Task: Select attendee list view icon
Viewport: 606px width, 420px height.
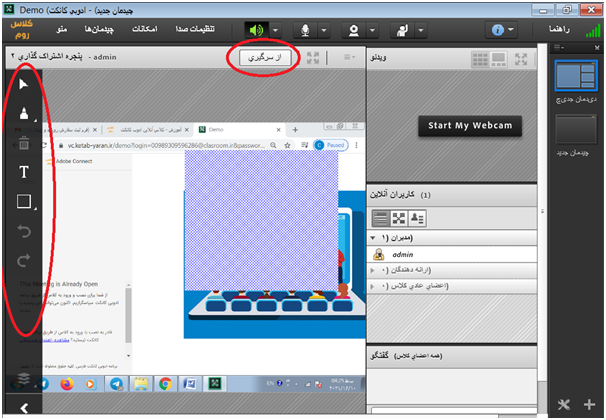Action: point(381,218)
